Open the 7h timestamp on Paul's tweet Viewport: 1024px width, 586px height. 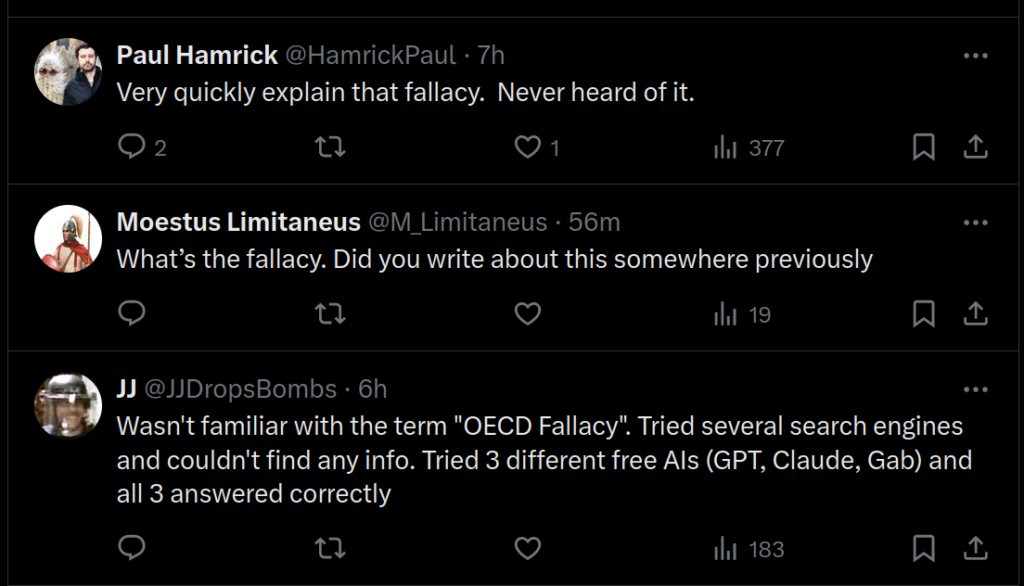[491, 56]
